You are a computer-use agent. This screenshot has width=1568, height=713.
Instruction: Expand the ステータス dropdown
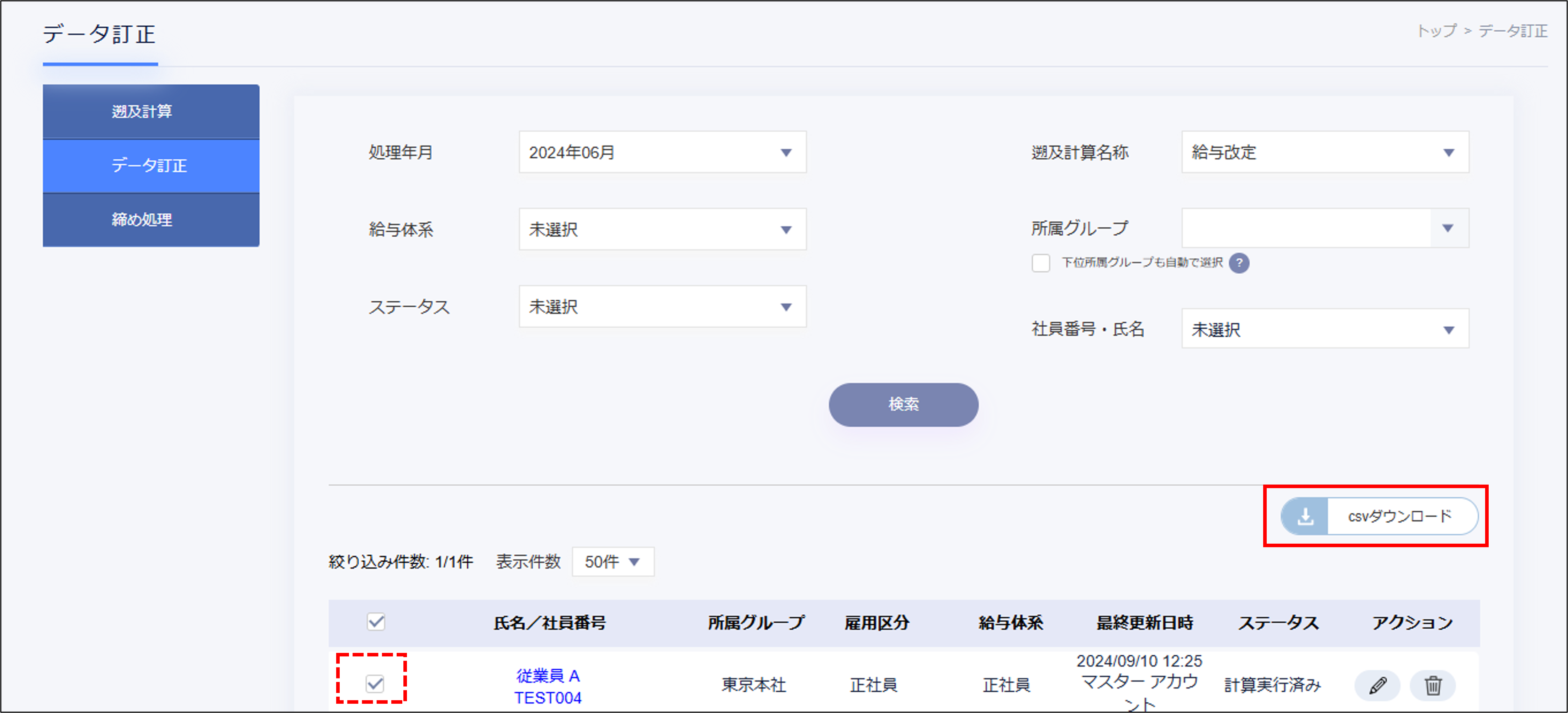[x=662, y=307]
